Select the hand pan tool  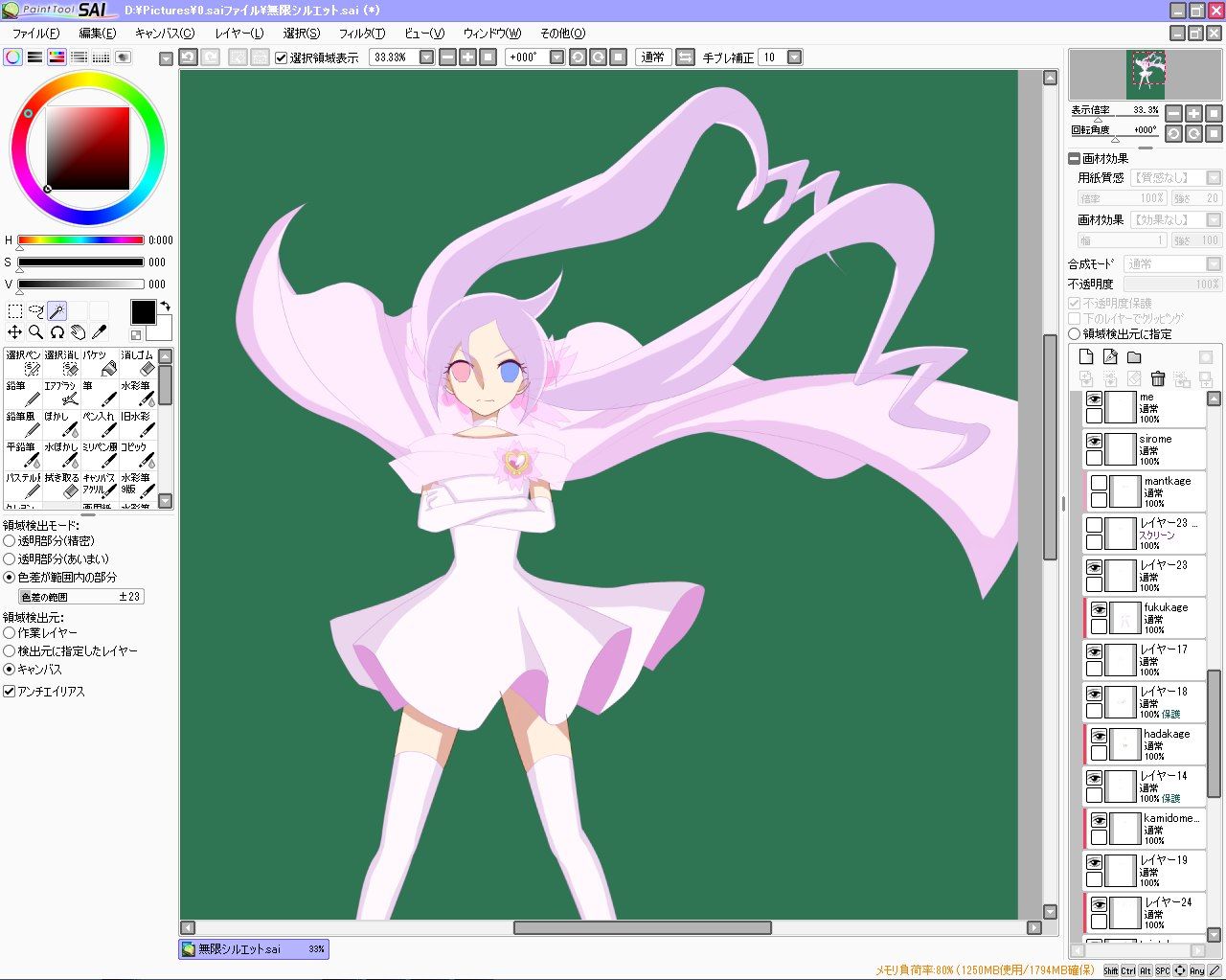point(79,332)
